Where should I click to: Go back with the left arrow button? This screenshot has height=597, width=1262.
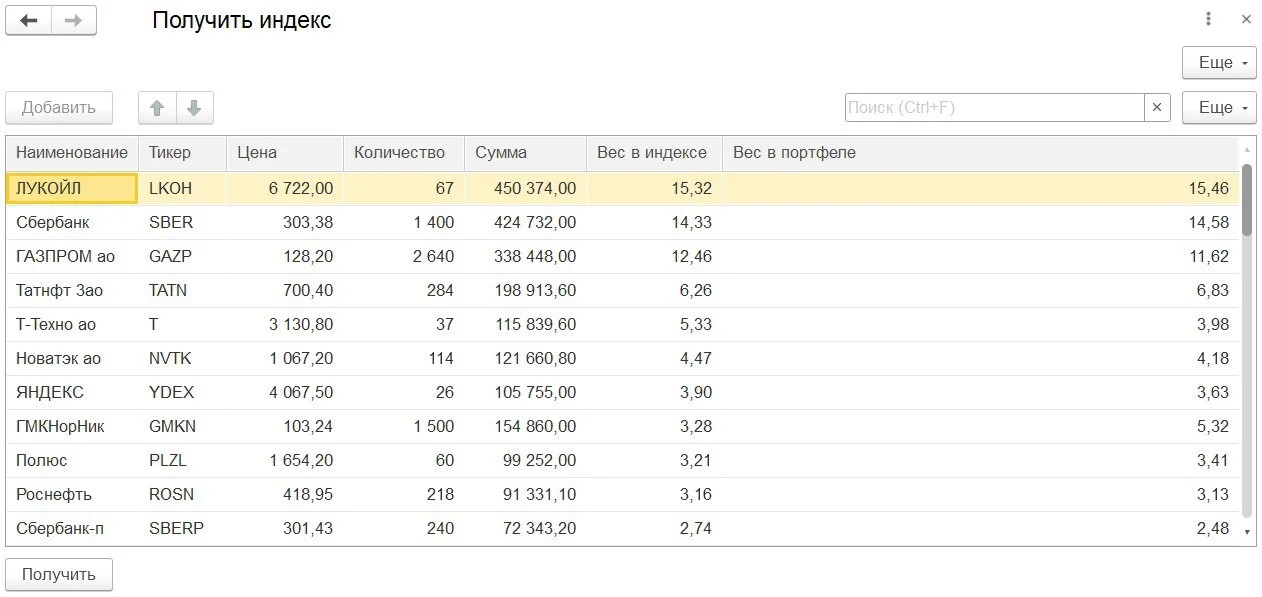28,20
